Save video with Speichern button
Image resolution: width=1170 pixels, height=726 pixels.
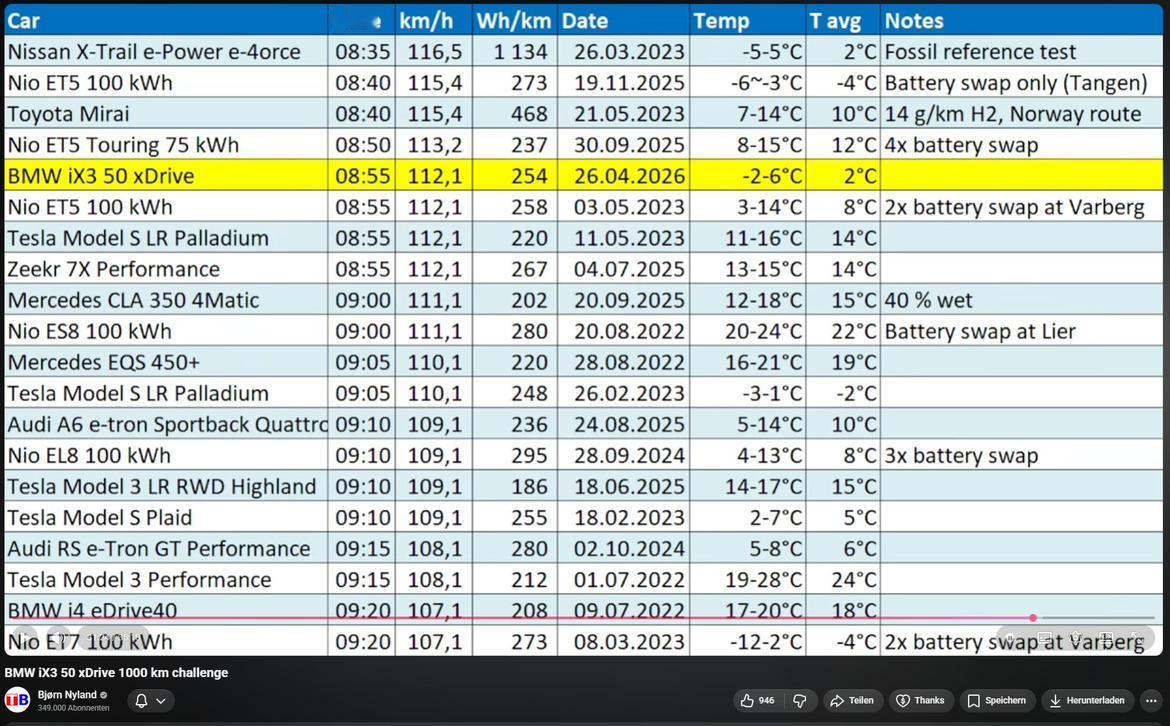tap(997, 701)
